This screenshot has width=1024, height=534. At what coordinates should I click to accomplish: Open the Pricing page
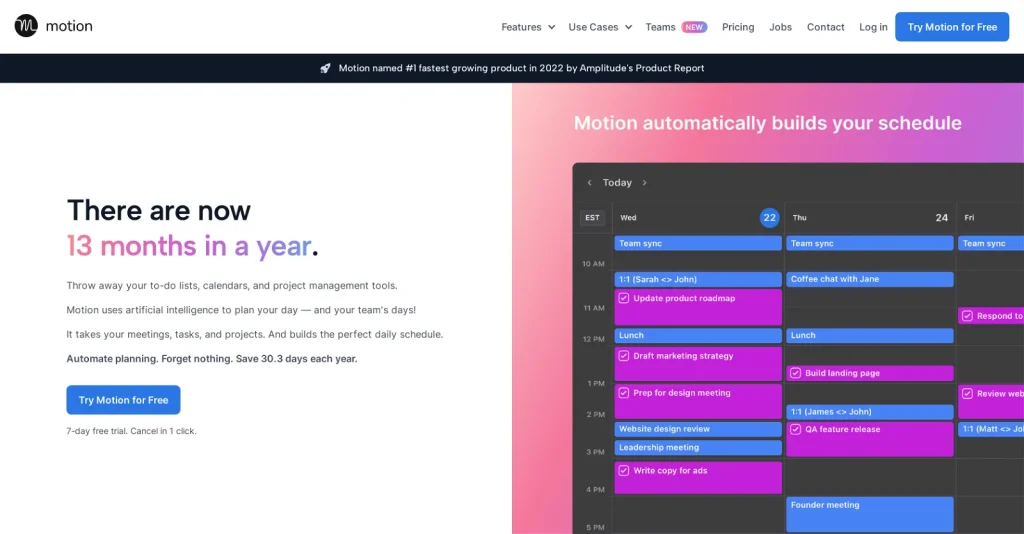point(738,27)
